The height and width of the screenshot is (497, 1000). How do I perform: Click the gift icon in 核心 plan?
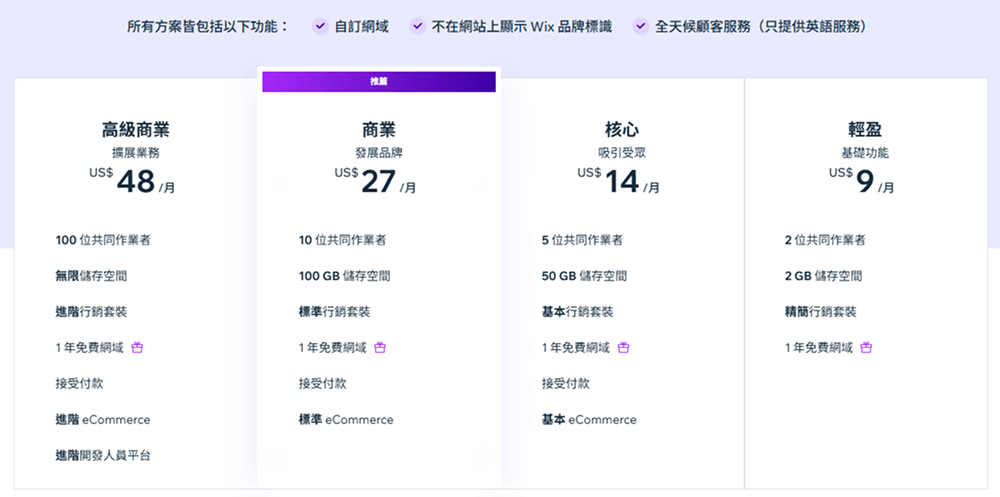[x=624, y=348]
